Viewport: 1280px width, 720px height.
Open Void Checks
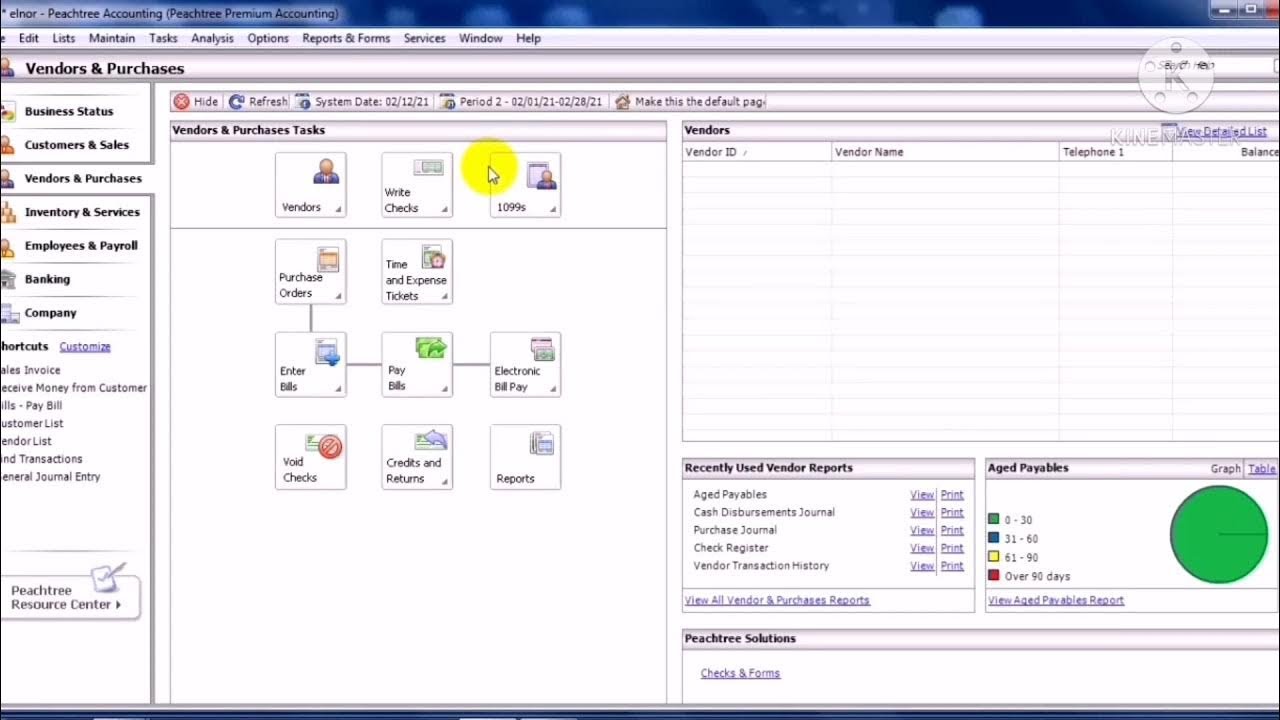[x=311, y=457]
